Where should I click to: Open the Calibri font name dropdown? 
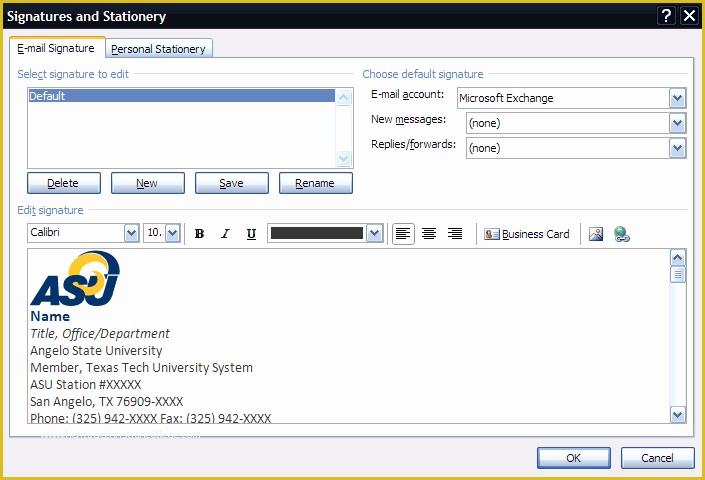tap(131, 233)
